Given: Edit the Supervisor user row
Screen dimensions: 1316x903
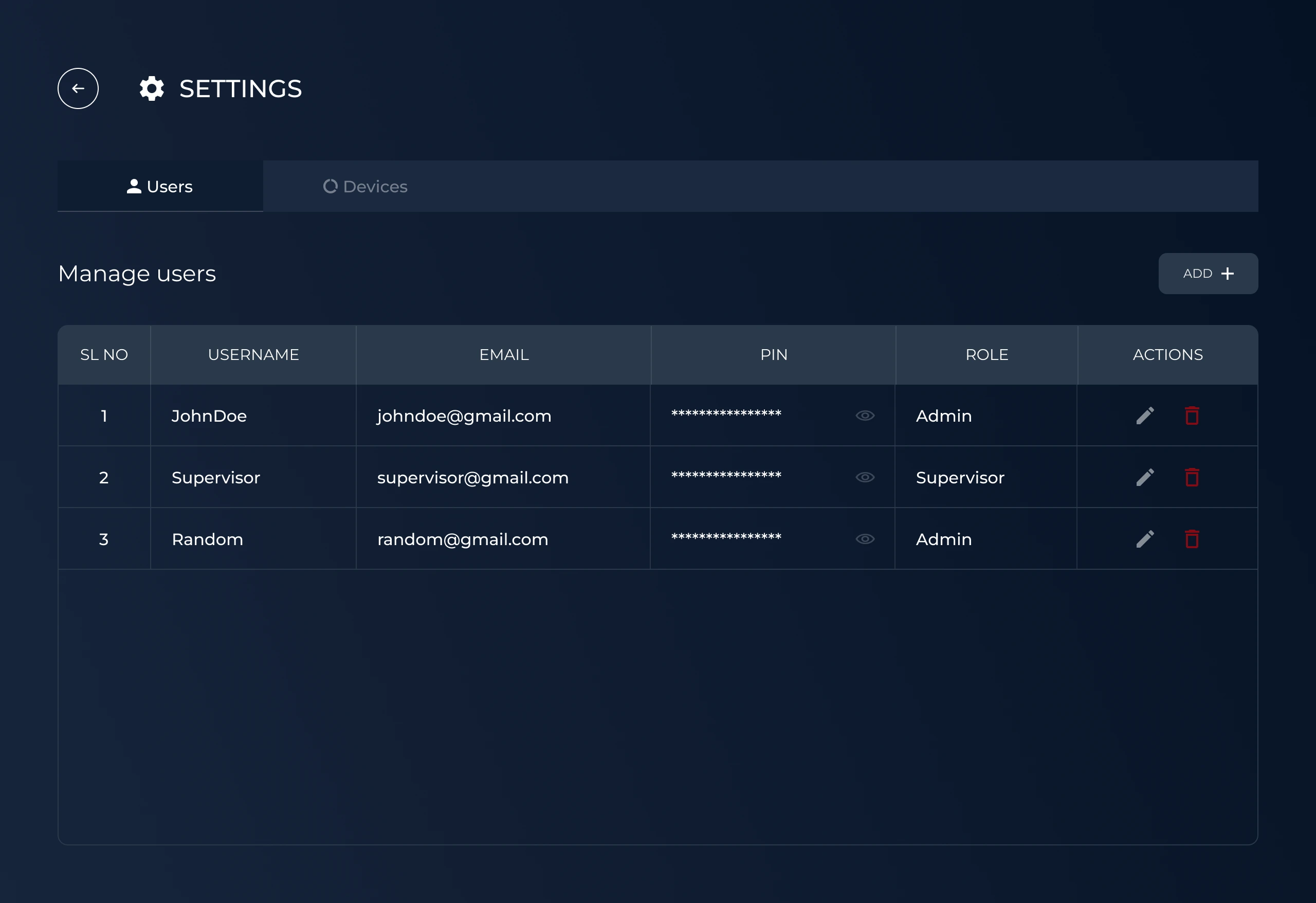Looking at the screenshot, I should click(1145, 477).
